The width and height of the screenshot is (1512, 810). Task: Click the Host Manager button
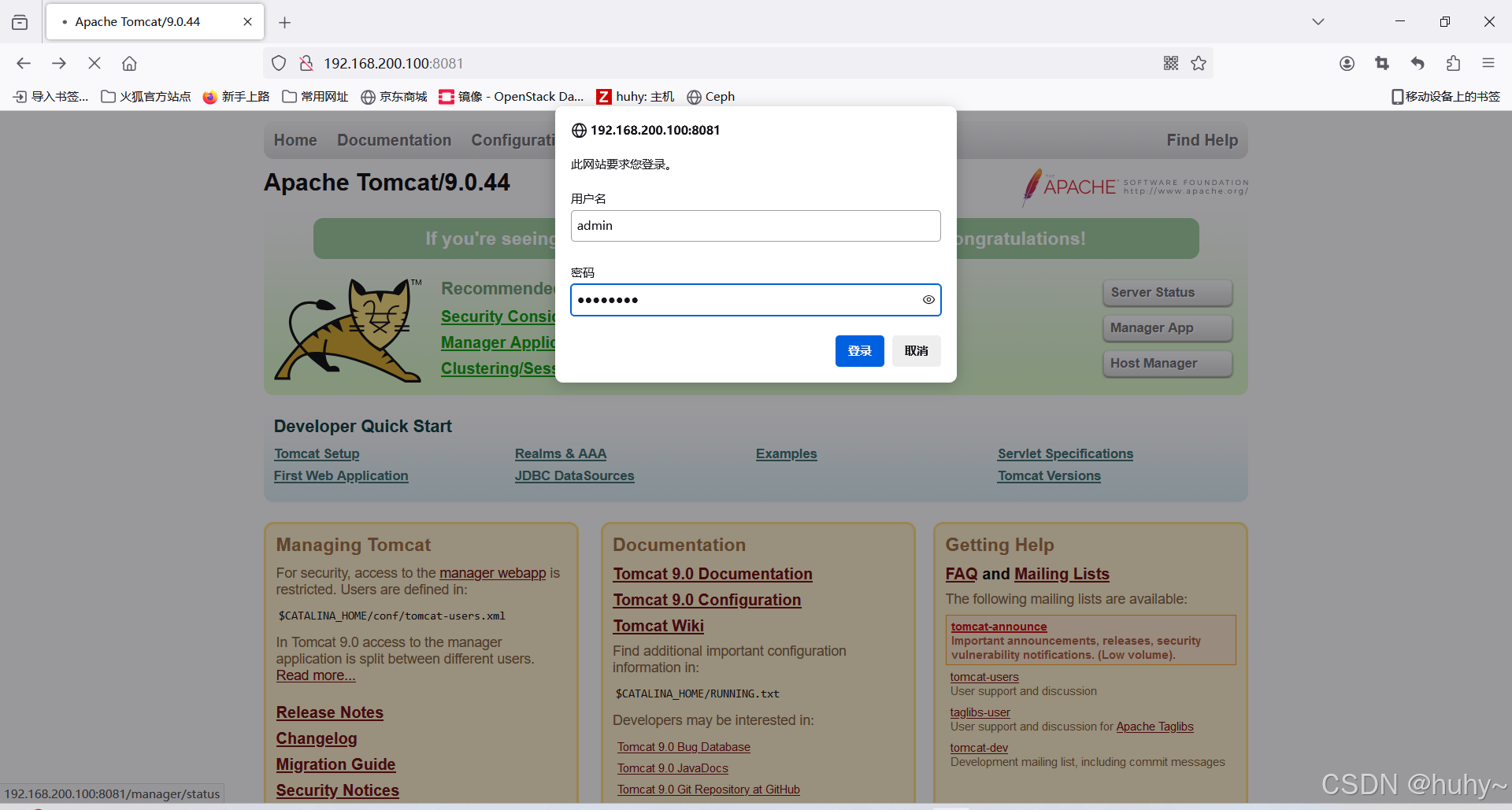coord(1167,364)
